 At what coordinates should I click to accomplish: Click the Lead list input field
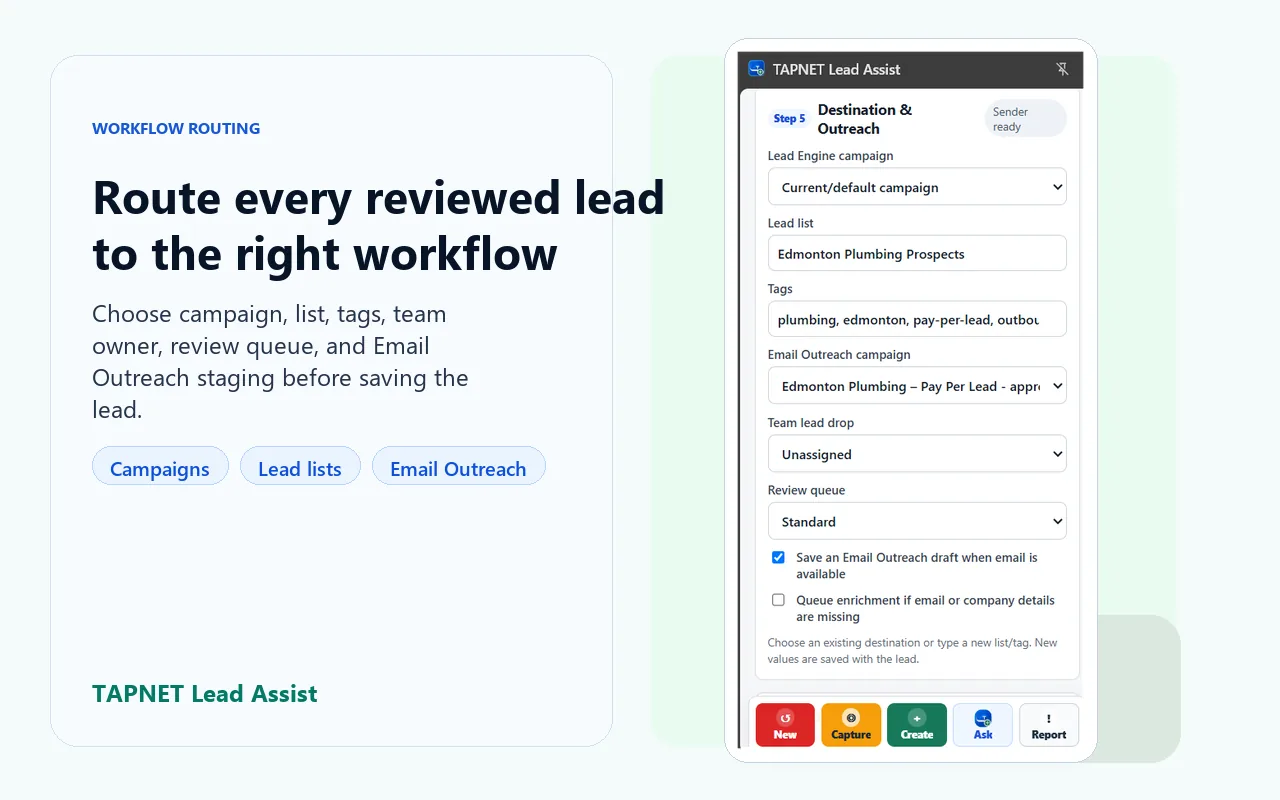pyautogui.click(x=917, y=253)
